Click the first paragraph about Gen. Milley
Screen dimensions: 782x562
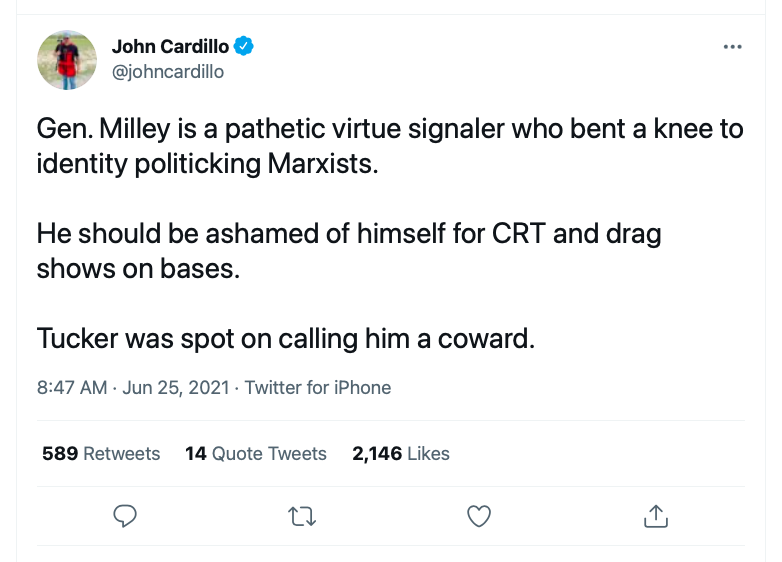(390, 146)
